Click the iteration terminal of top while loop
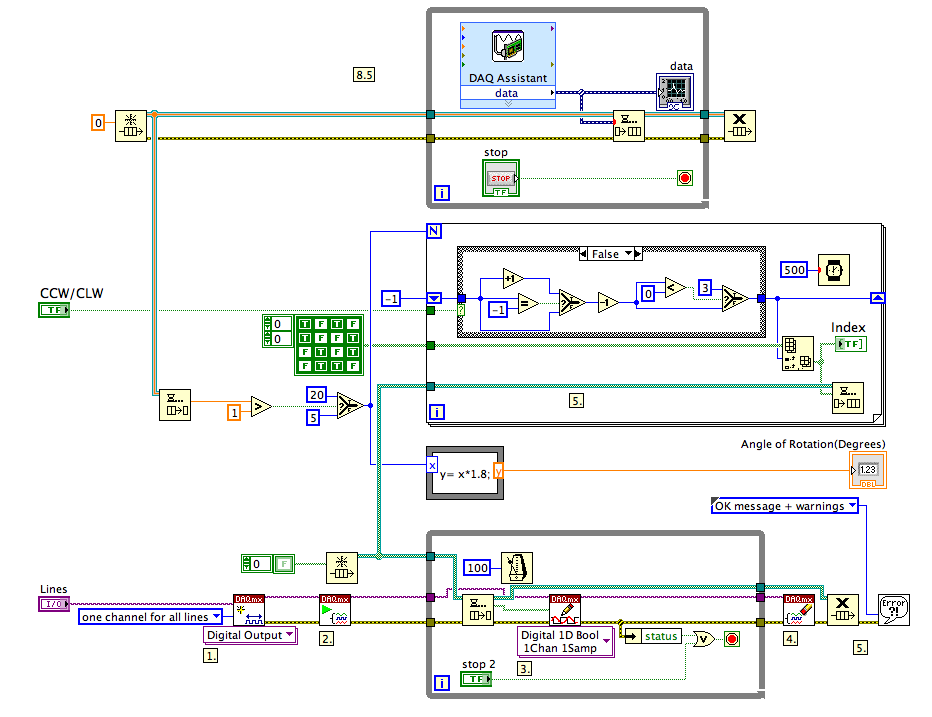932x717 pixels. click(x=442, y=193)
